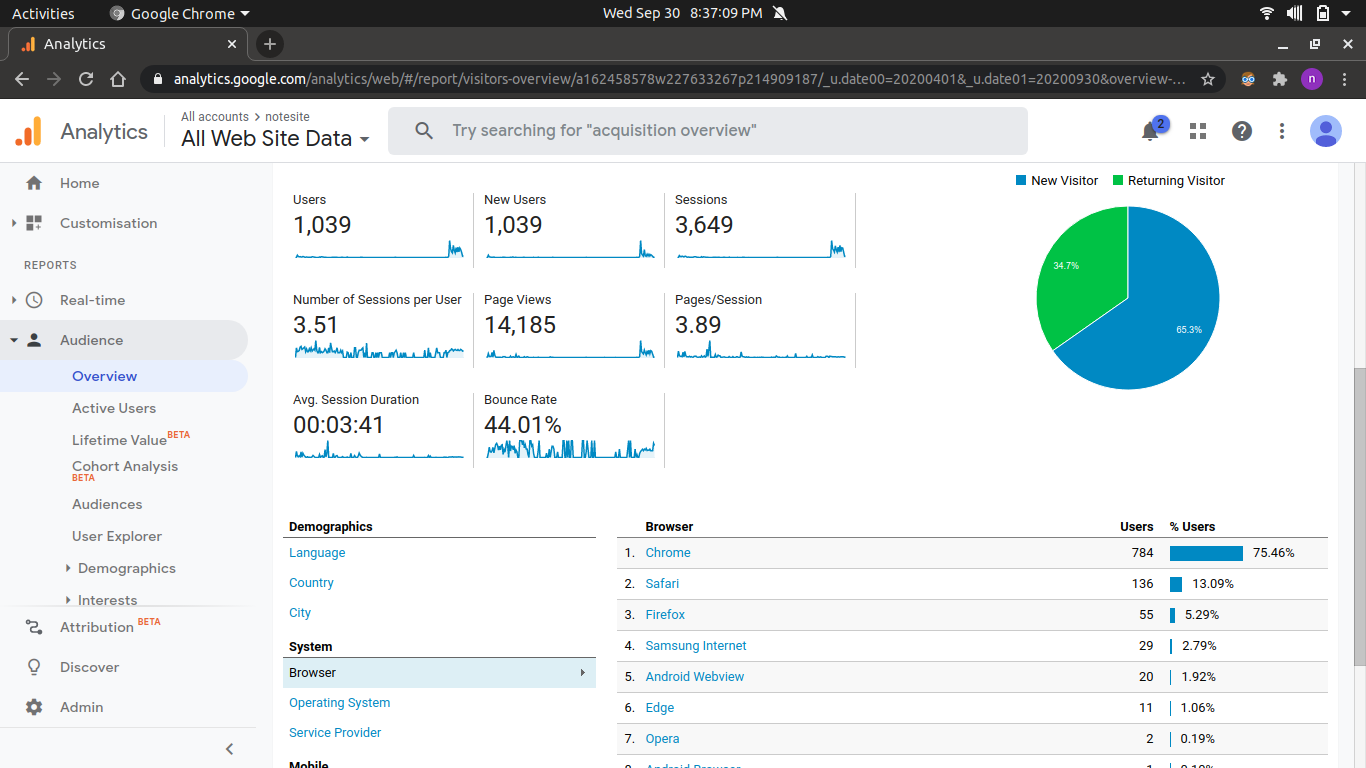
Task: Click Operating System link
Action: click(x=340, y=703)
